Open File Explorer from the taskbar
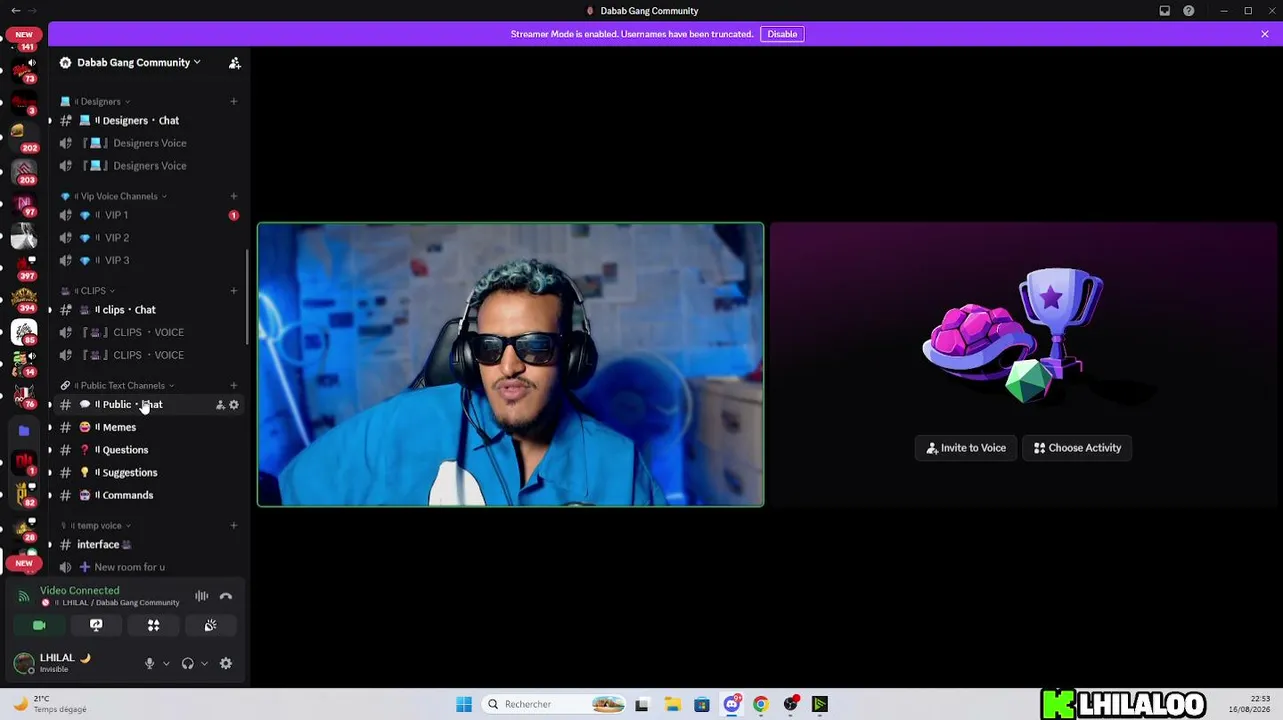This screenshot has height=720, width=1283. [673, 704]
